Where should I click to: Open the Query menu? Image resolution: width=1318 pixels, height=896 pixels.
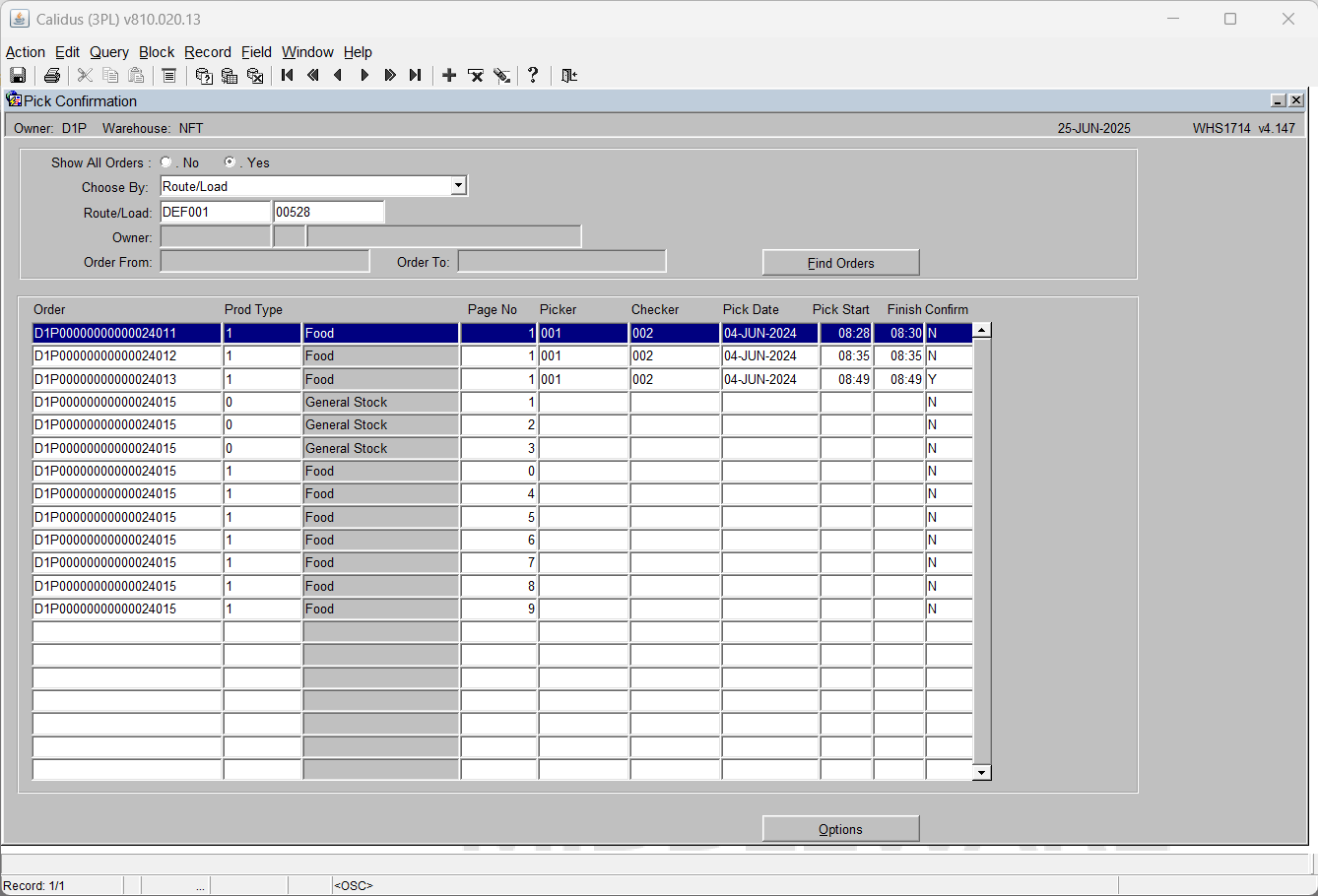[x=109, y=52]
